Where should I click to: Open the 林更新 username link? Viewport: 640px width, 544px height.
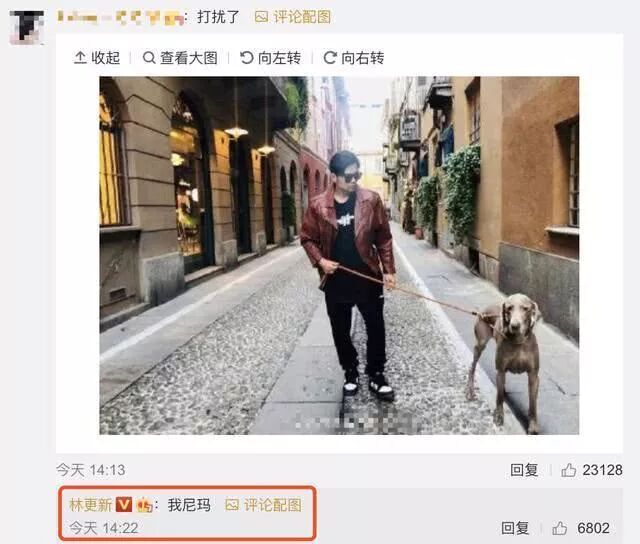point(91,505)
